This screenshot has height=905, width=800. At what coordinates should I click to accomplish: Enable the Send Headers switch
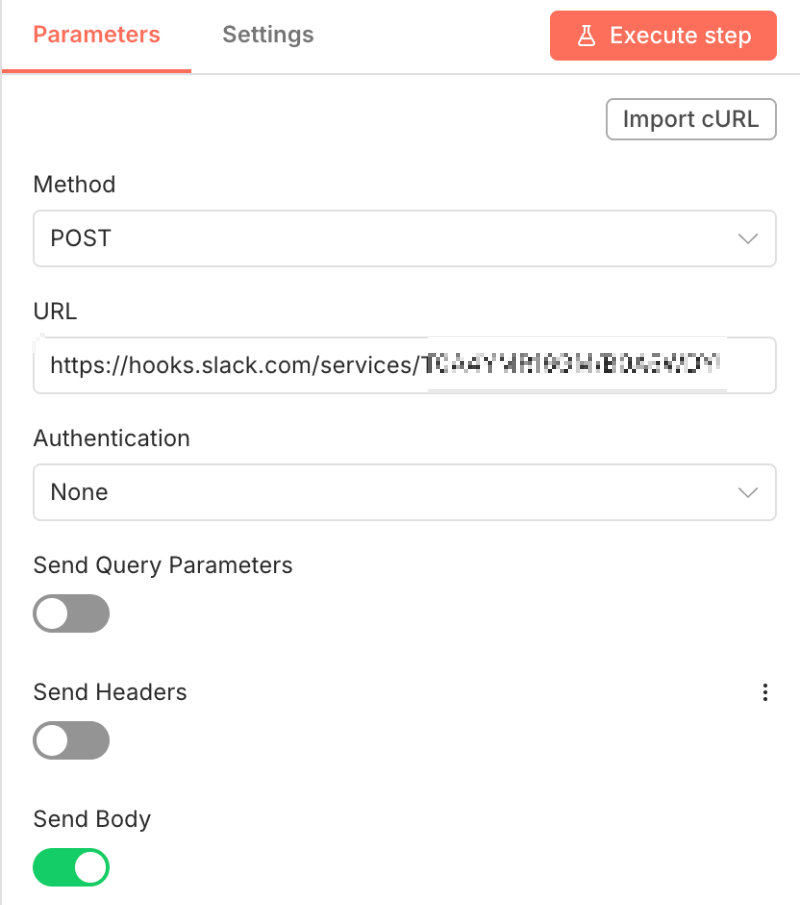71,740
